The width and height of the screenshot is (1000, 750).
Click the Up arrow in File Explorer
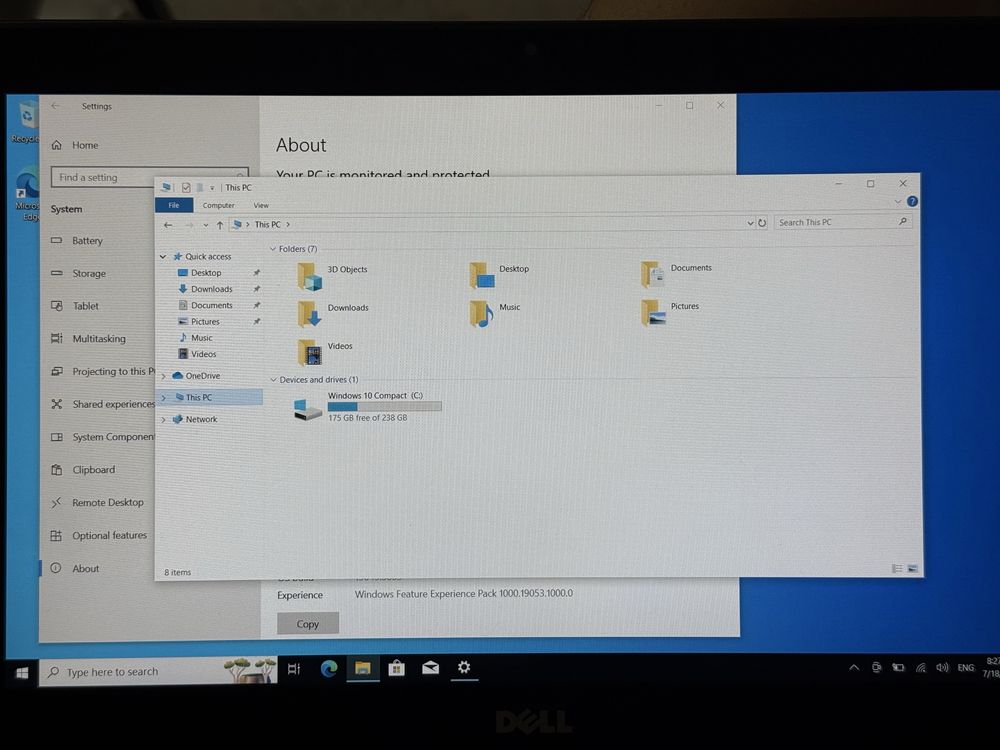219,225
